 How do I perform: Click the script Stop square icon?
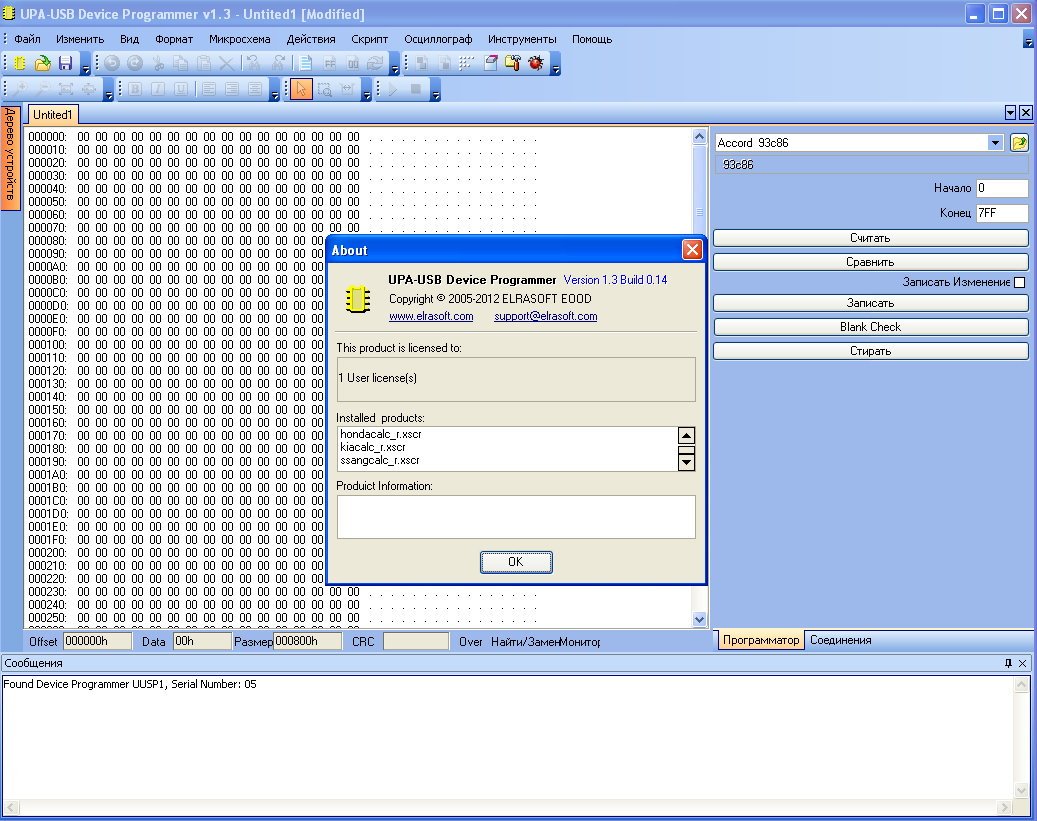pos(415,89)
